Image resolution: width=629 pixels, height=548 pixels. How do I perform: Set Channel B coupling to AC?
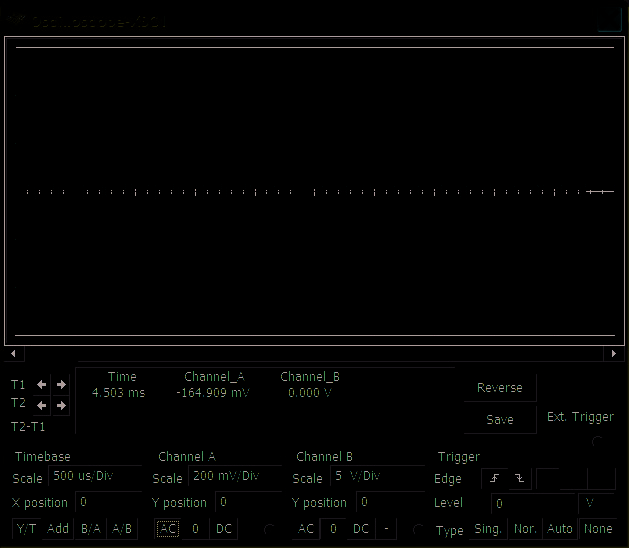[306, 529]
